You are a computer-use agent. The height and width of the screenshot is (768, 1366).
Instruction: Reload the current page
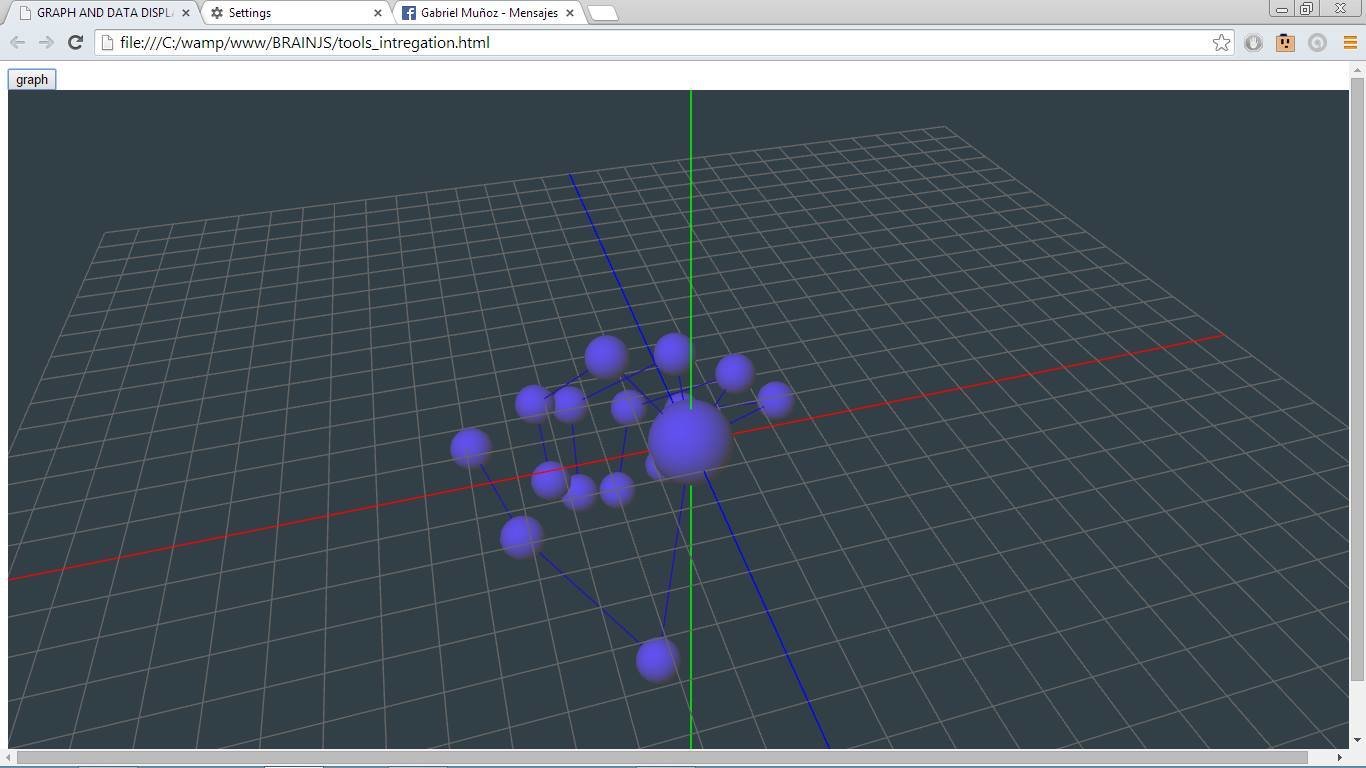click(75, 42)
